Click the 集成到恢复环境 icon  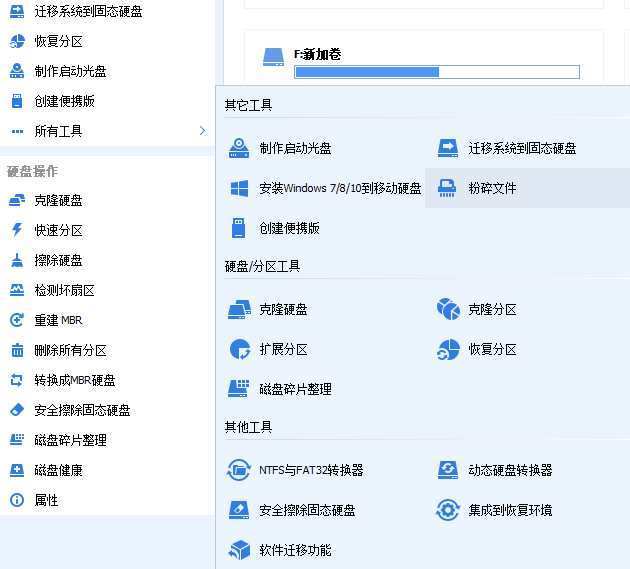click(448, 510)
